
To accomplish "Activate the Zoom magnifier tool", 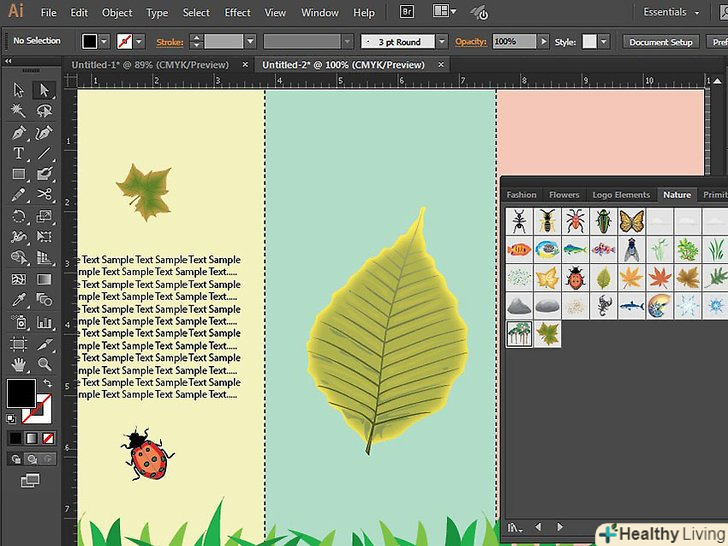I will click(44, 364).
